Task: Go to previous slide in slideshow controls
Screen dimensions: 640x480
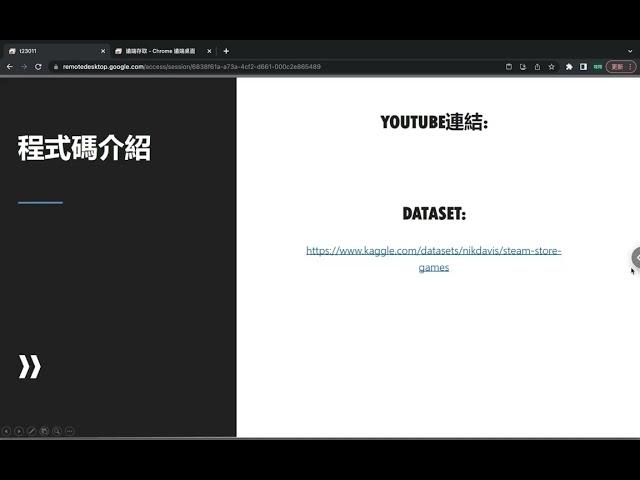Action: (x=6, y=431)
